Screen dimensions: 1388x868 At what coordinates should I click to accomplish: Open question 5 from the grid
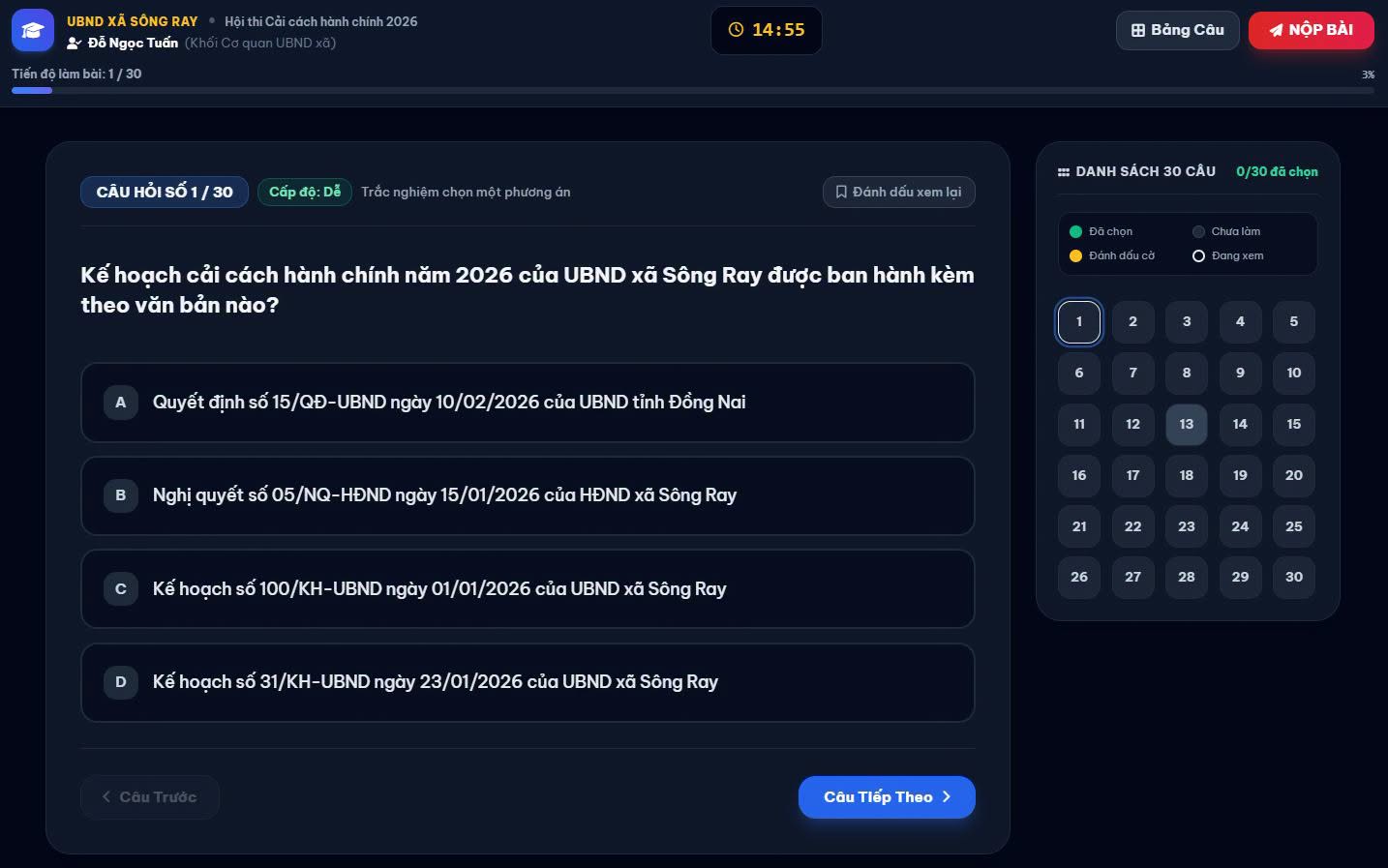tap(1294, 322)
